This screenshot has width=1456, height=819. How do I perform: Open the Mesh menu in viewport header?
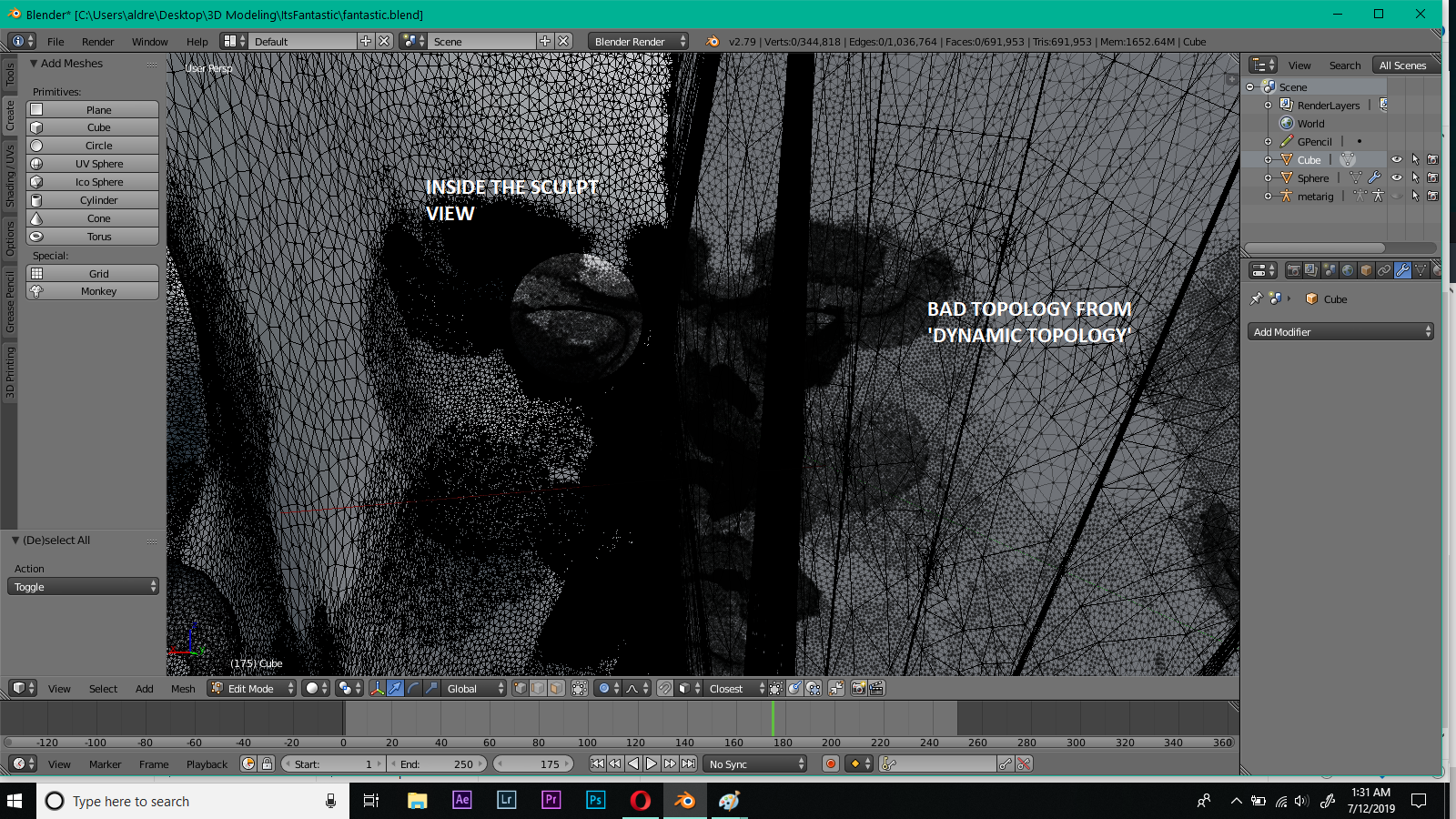(183, 689)
